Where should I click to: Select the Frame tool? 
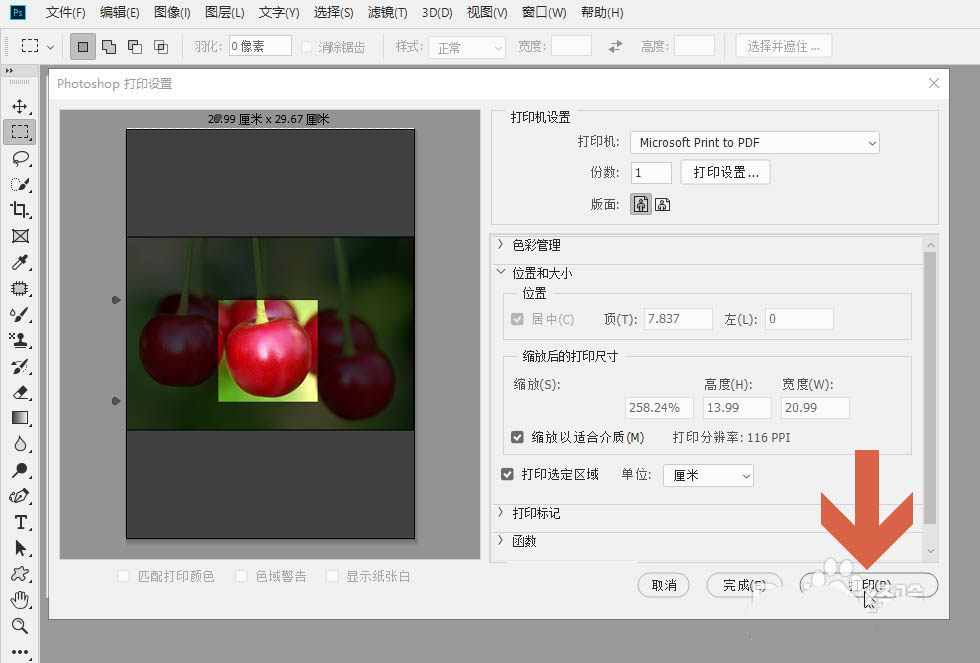coord(20,236)
